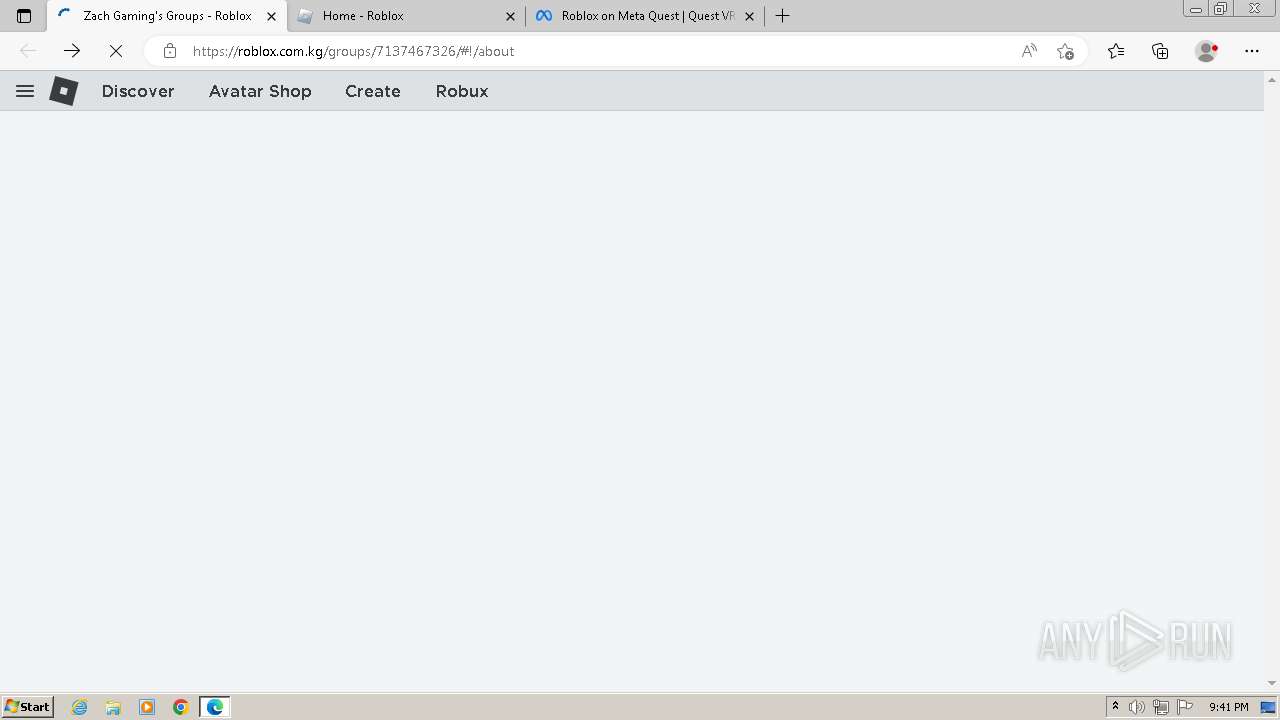Restore down the browser window
This screenshot has height=720, width=1280.
pos(1221,9)
